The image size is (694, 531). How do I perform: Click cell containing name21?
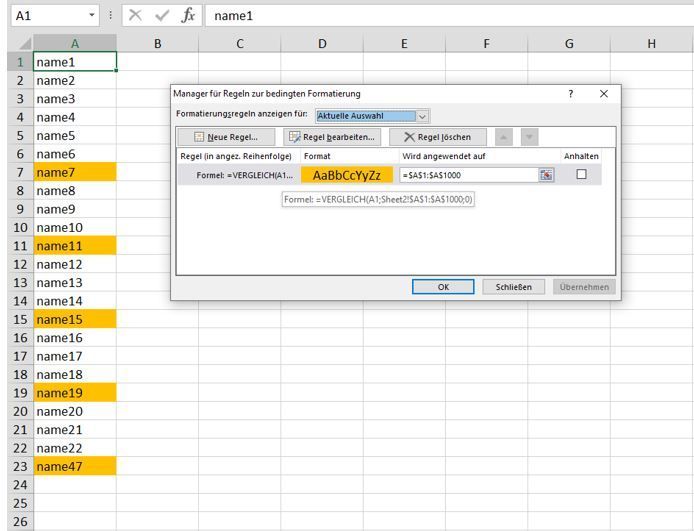(x=75, y=430)
